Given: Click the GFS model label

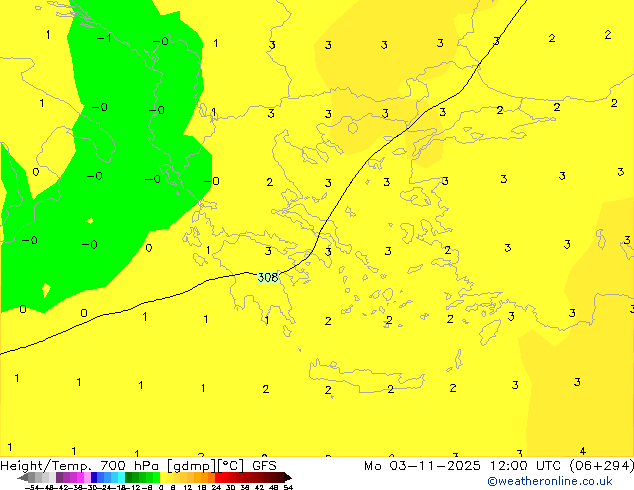Looking at the screenshot, I should (264, 466).
